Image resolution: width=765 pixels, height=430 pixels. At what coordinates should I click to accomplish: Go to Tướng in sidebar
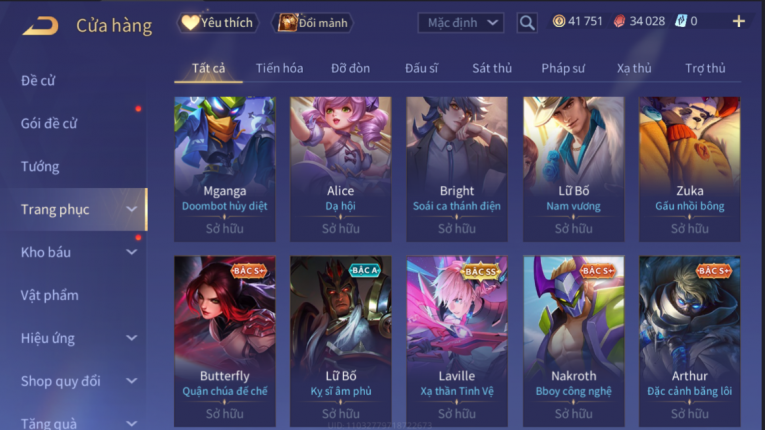click(x=40, y=166)
